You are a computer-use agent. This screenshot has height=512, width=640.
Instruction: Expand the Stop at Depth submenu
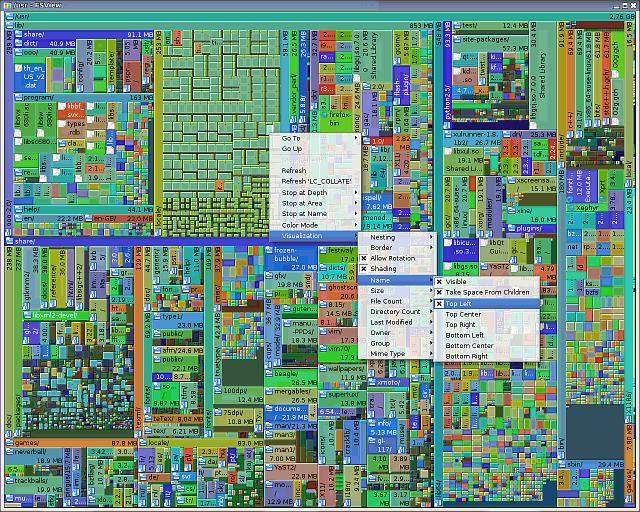(x=314, y=192)
